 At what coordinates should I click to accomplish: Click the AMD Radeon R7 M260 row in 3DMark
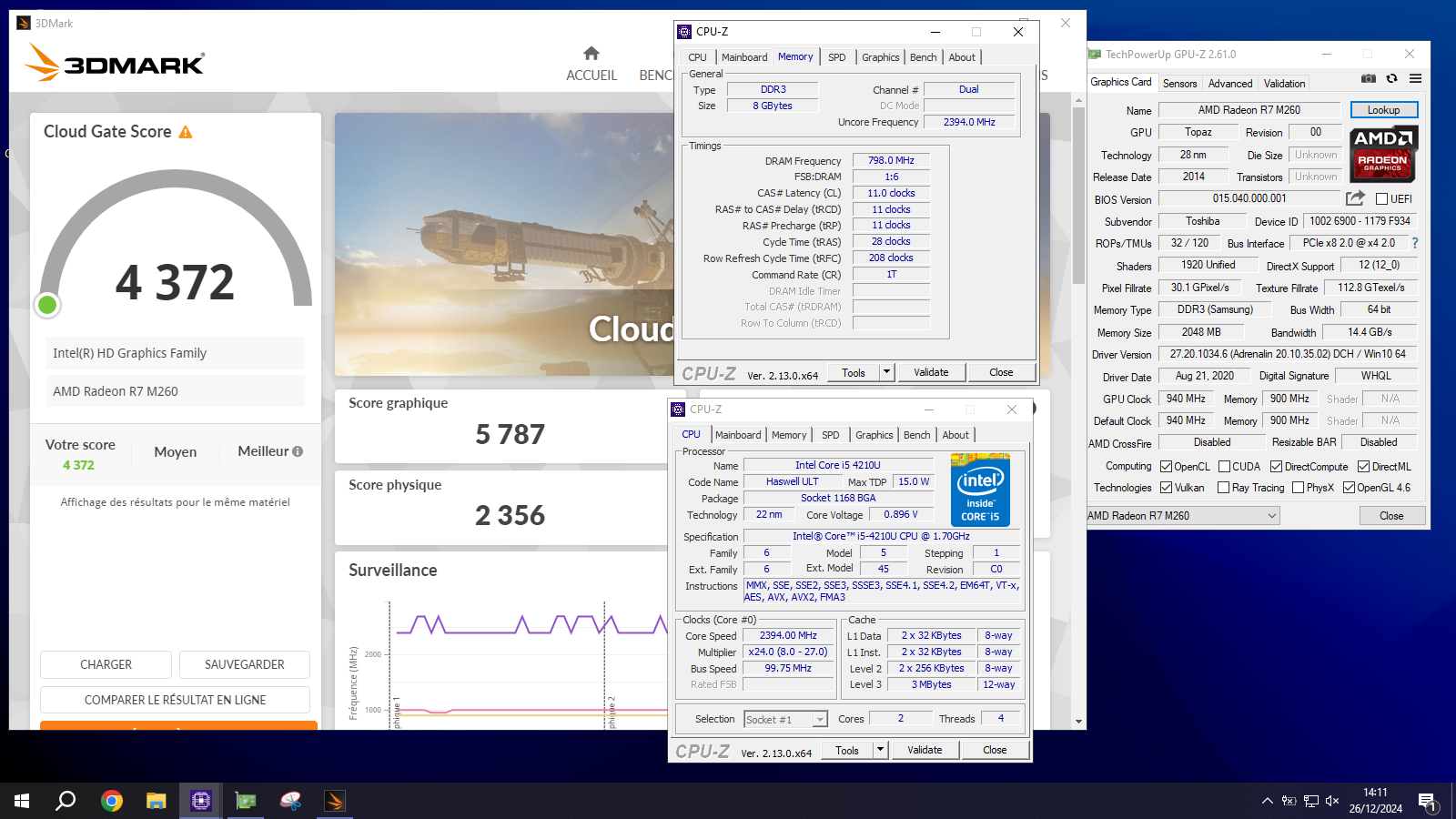point(175,391)
